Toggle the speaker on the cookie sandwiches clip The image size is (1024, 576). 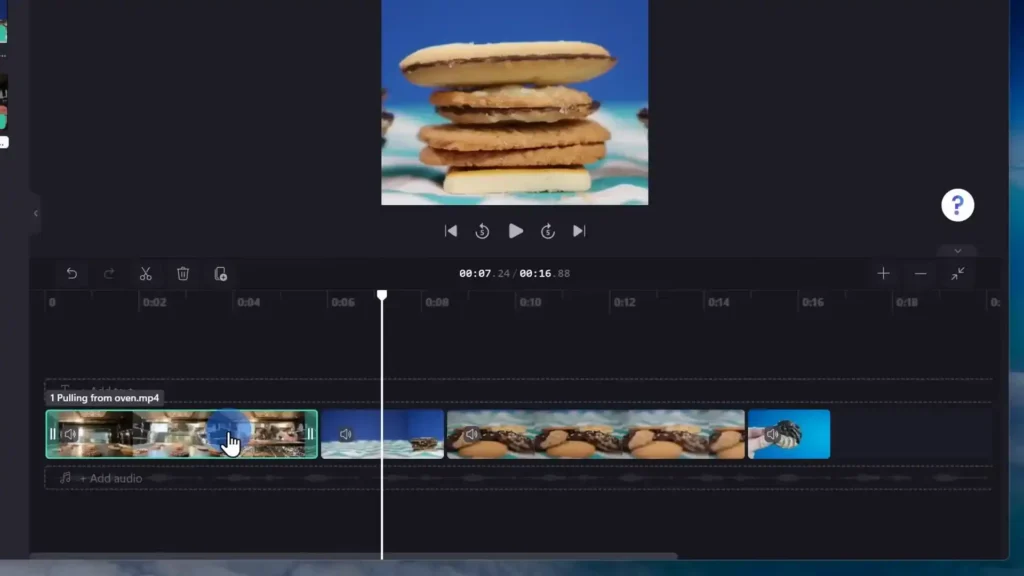[x=470, y=433]
